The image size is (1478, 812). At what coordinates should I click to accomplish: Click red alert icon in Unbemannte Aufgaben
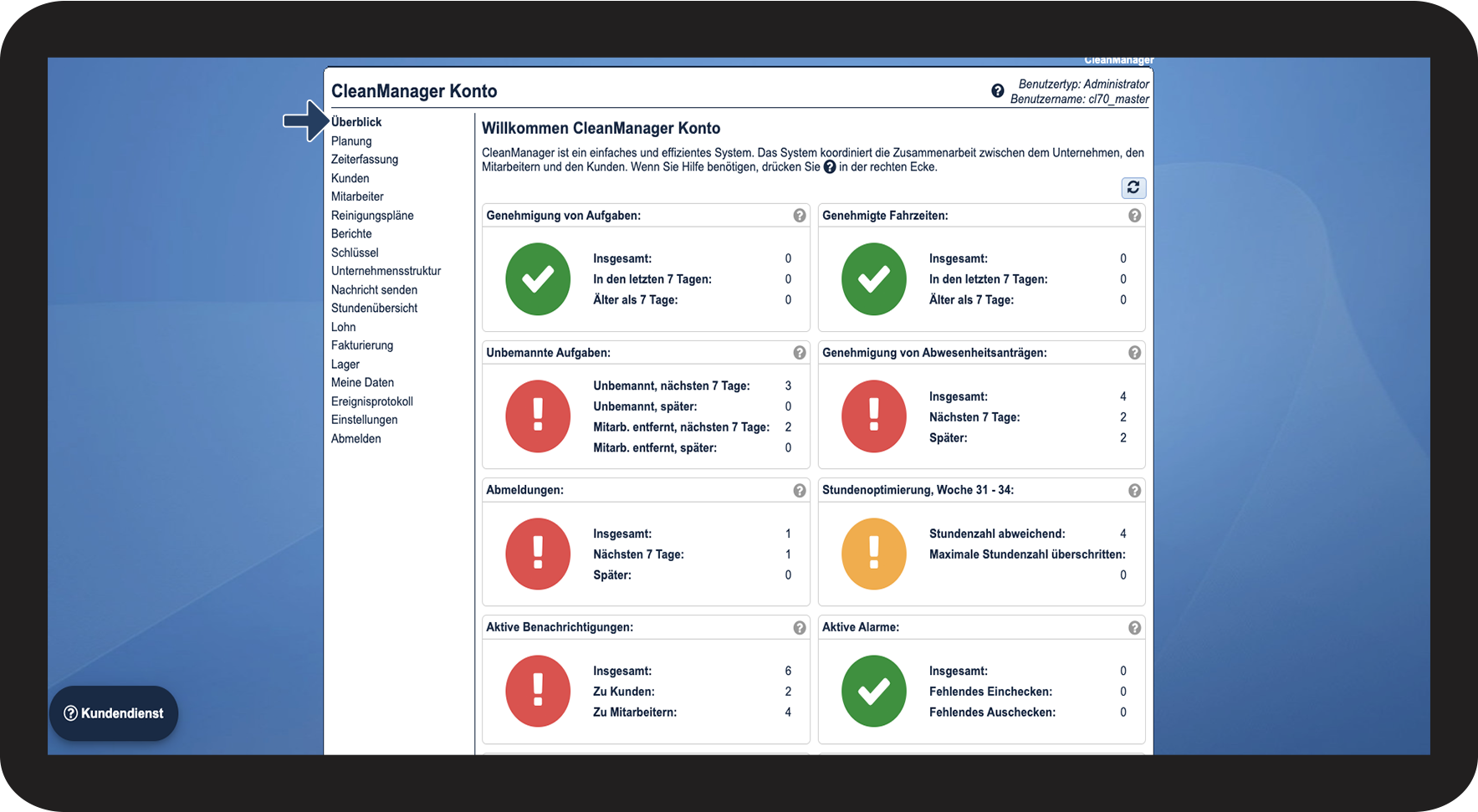[538, 416]
